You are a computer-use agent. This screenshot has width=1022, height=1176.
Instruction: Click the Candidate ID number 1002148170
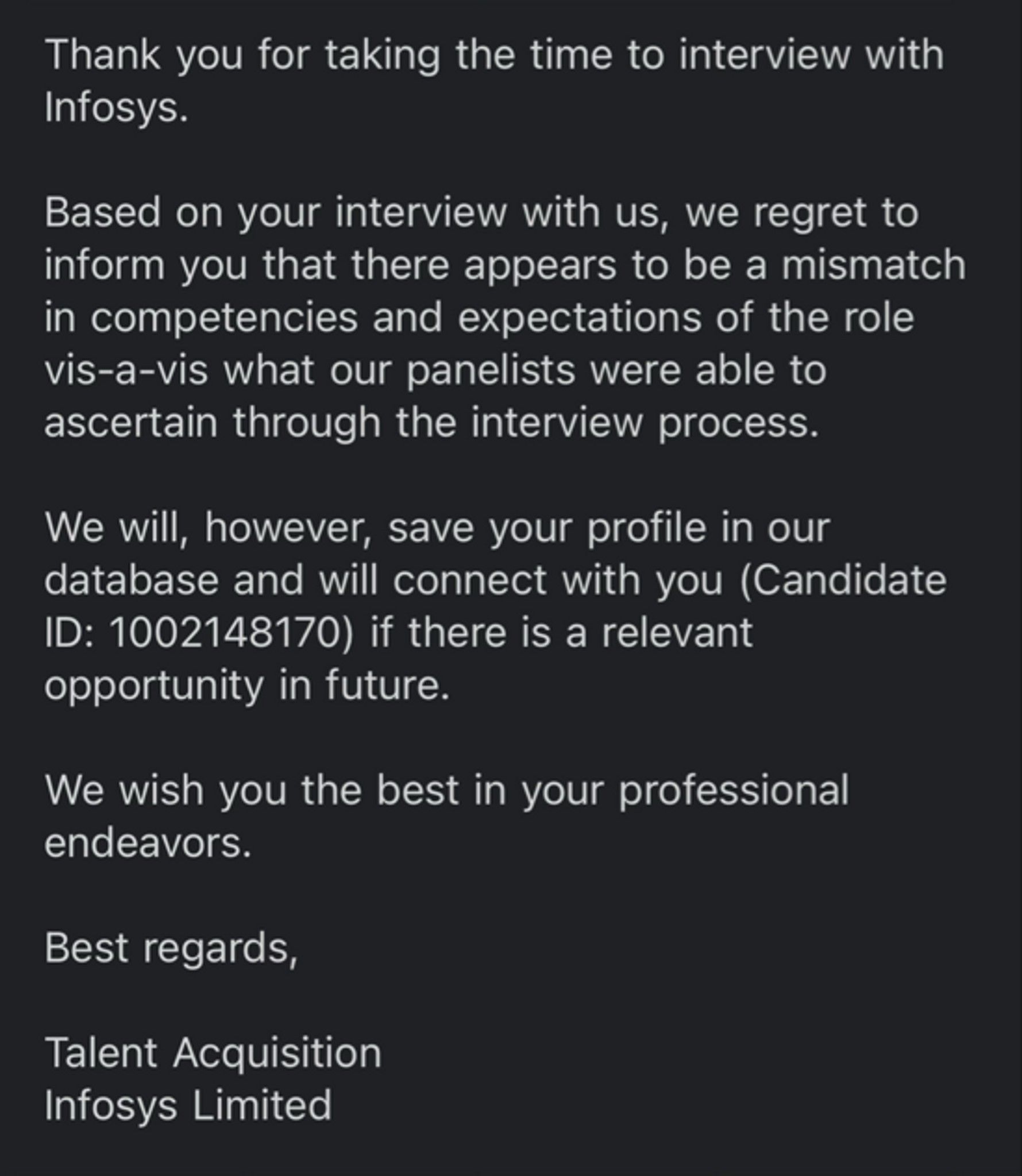pos(225,633)
